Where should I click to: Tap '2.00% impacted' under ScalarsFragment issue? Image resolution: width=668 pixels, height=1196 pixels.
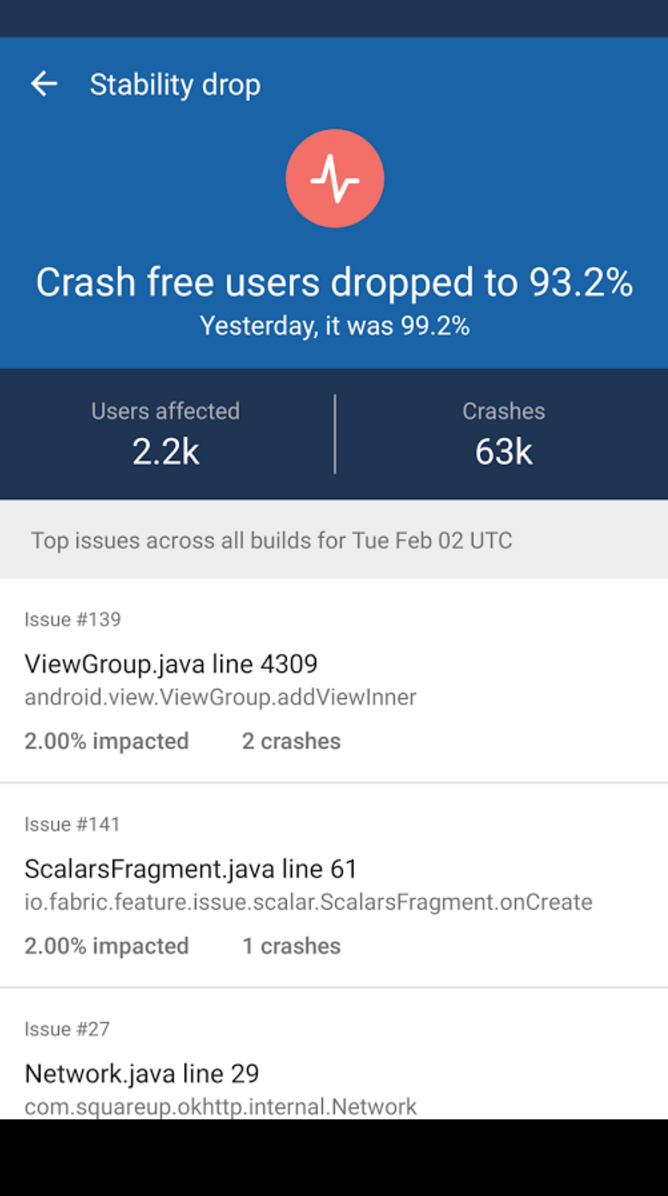click(107, 947)
